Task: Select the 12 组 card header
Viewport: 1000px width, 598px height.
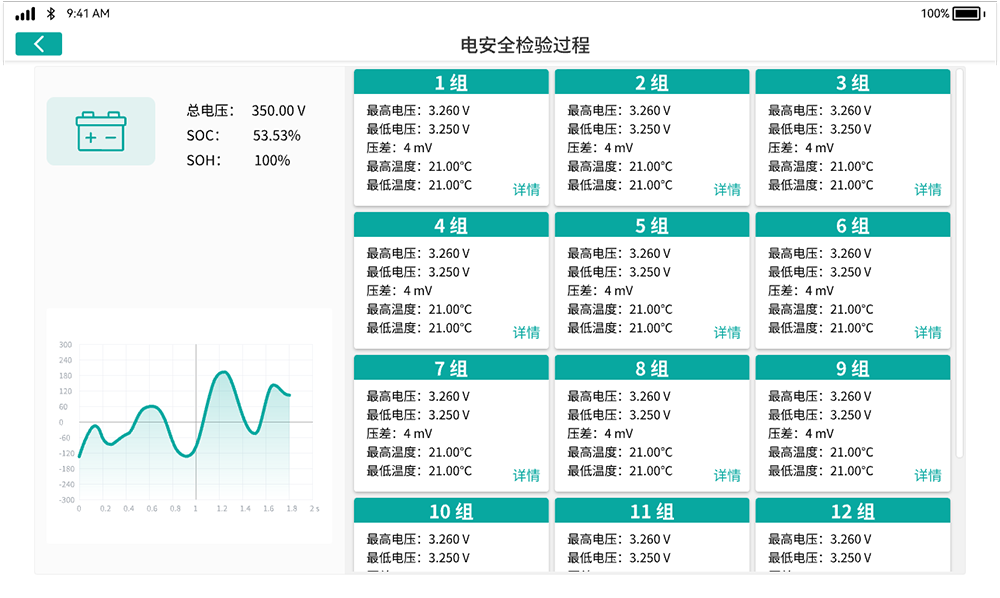Action: (x=853, y=511)
